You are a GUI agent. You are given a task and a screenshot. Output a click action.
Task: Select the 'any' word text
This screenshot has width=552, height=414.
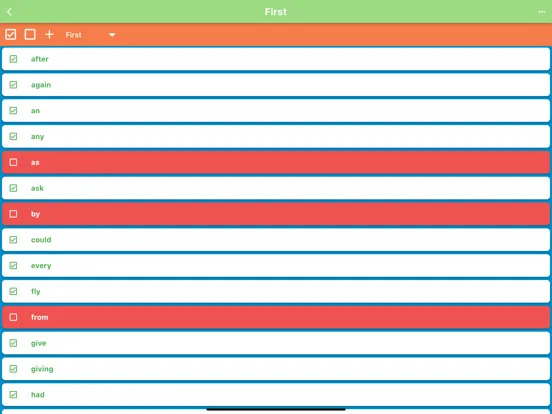coord(37,137)
